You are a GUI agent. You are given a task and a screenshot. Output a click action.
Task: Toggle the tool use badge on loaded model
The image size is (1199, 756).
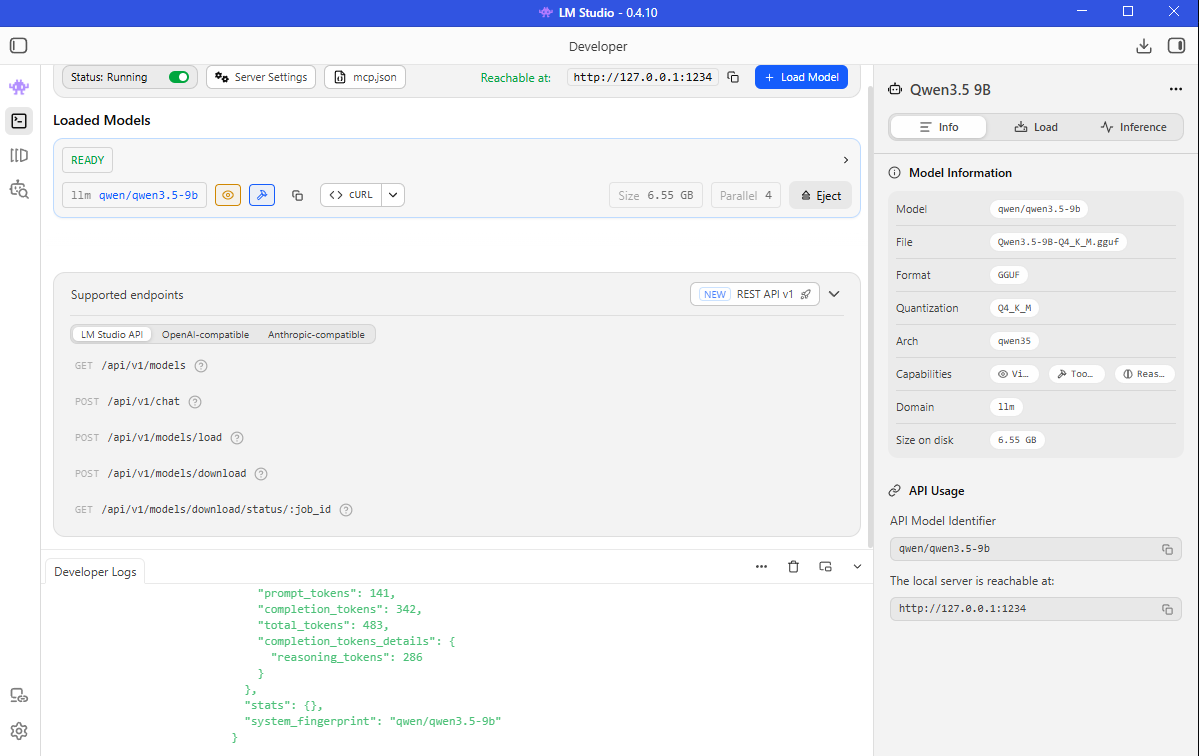[x=261, y=195]
